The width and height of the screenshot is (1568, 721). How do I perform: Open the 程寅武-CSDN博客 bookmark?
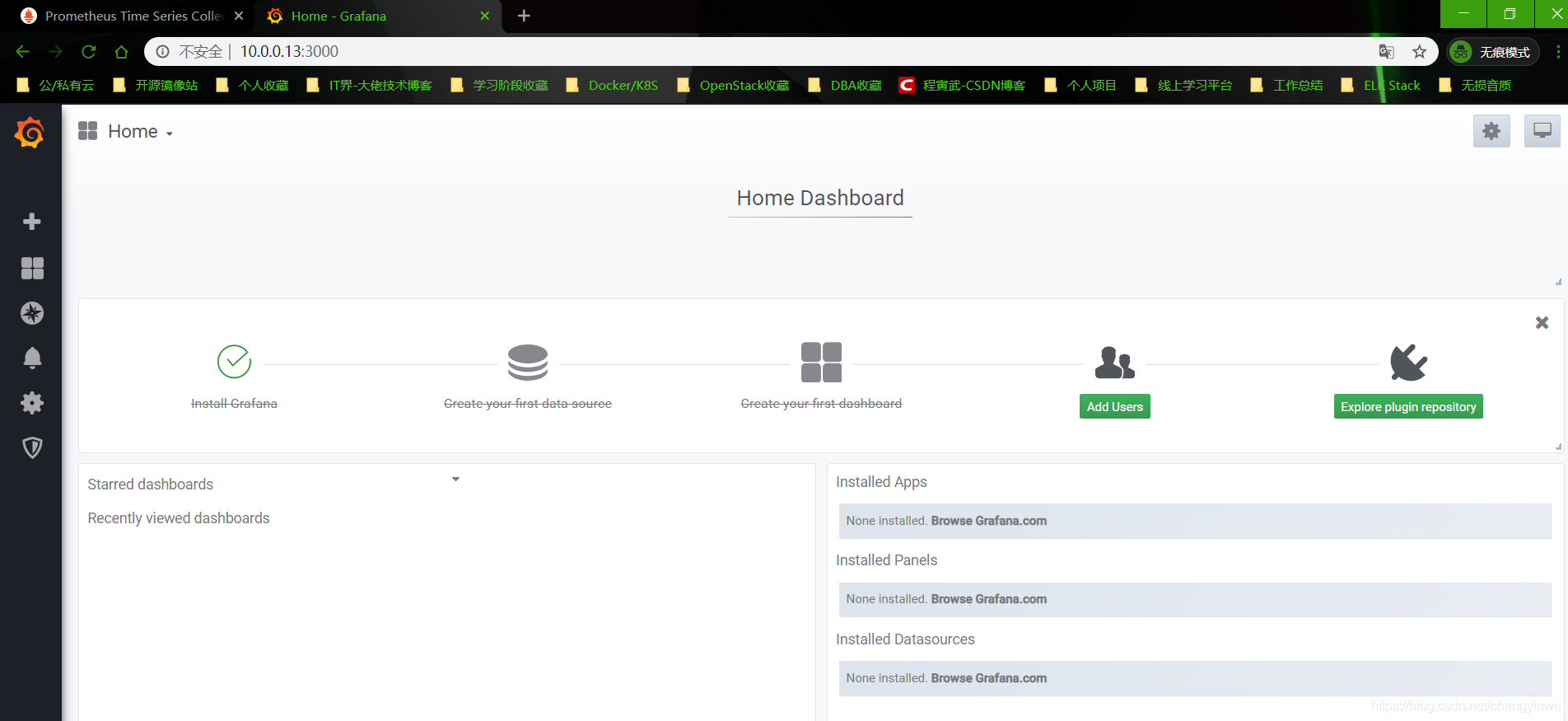[962, 85]
